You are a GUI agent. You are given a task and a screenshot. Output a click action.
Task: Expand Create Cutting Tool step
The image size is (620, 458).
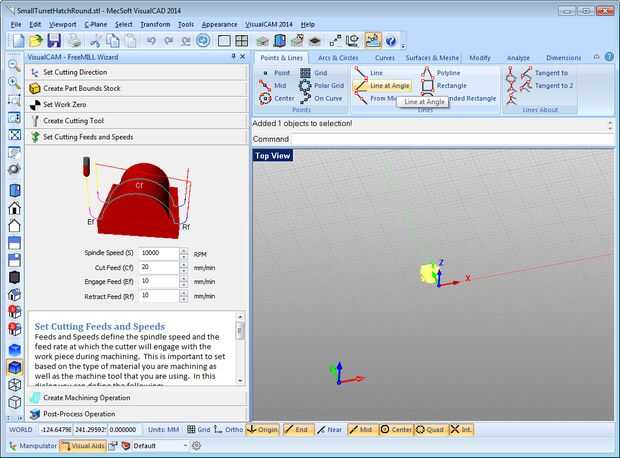(136, 121)
